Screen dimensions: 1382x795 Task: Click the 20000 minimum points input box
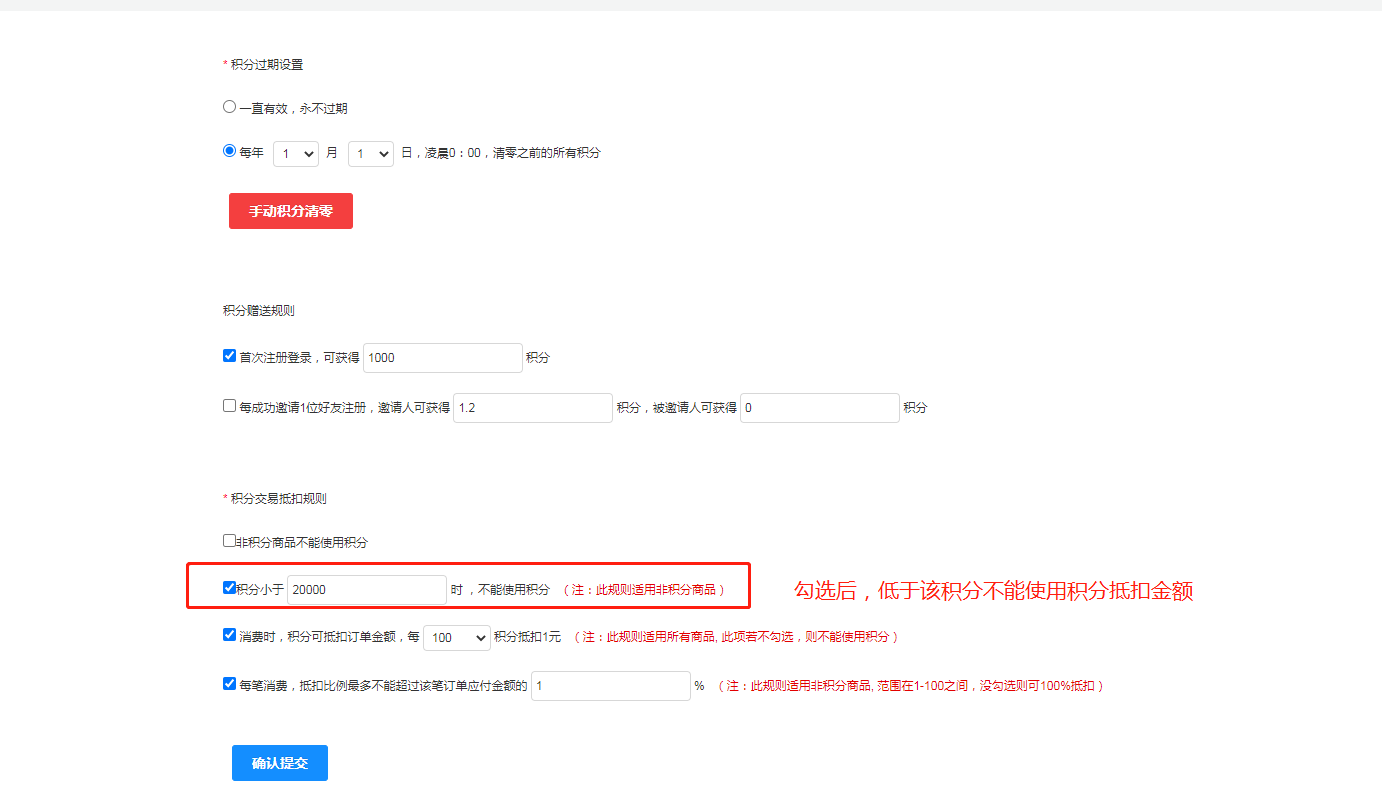pyautogui.click(x=366, y=590)
